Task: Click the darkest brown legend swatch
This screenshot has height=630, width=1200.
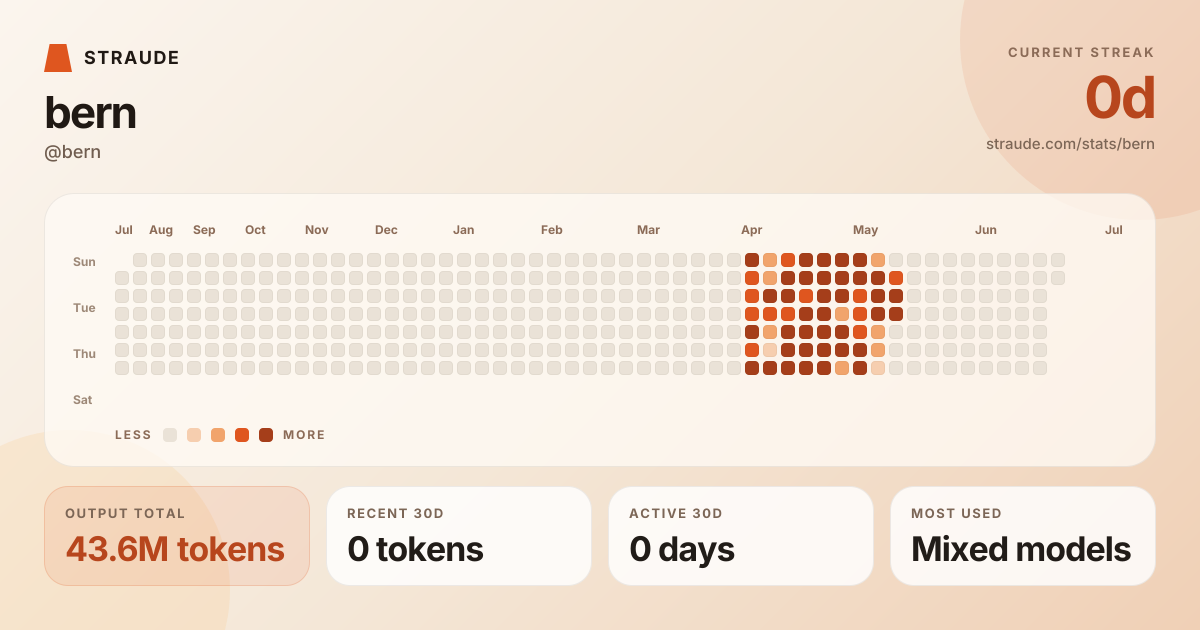Action: point(266,435)
